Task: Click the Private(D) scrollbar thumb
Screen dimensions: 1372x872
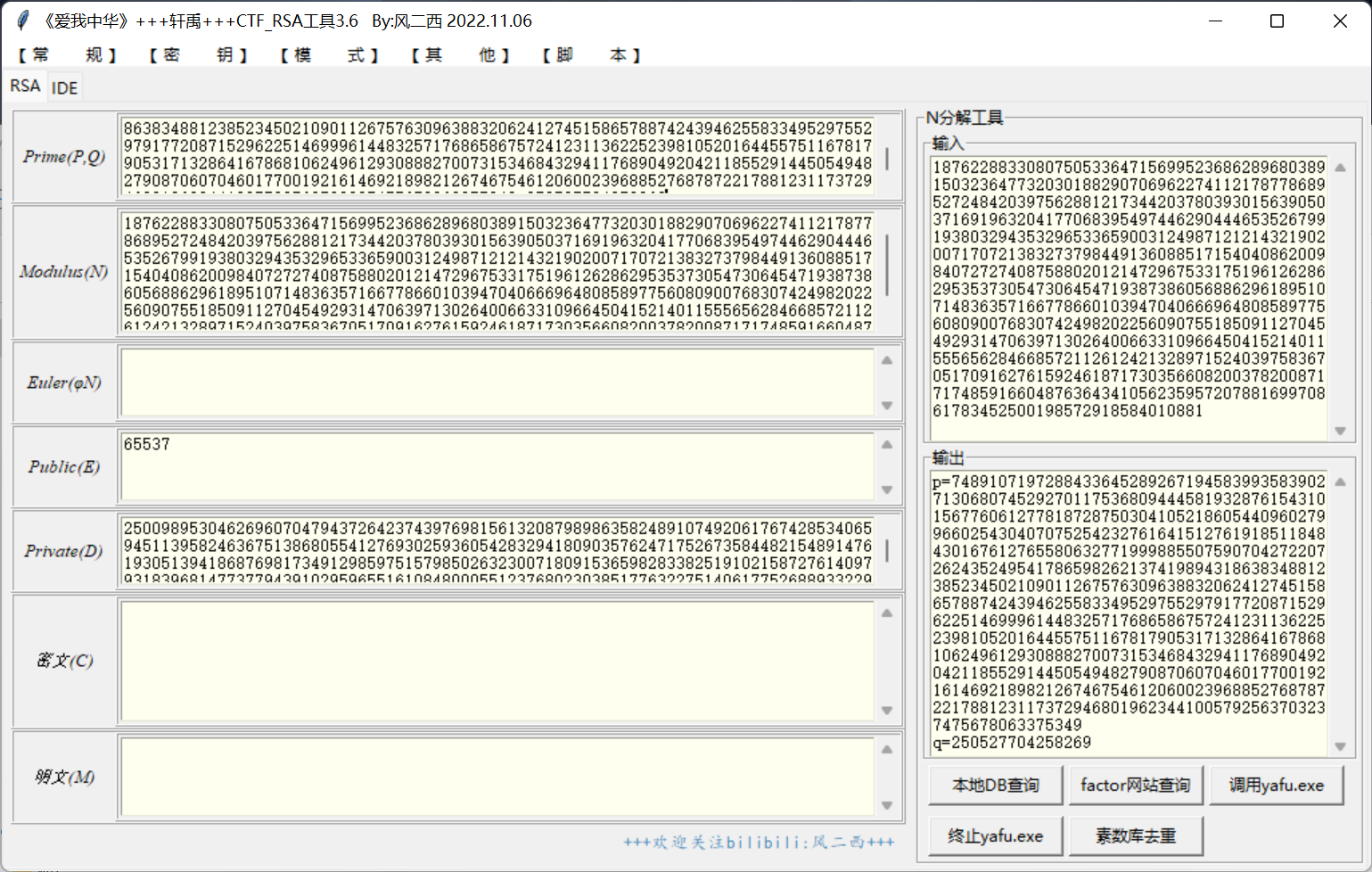Action: point(887,551)
